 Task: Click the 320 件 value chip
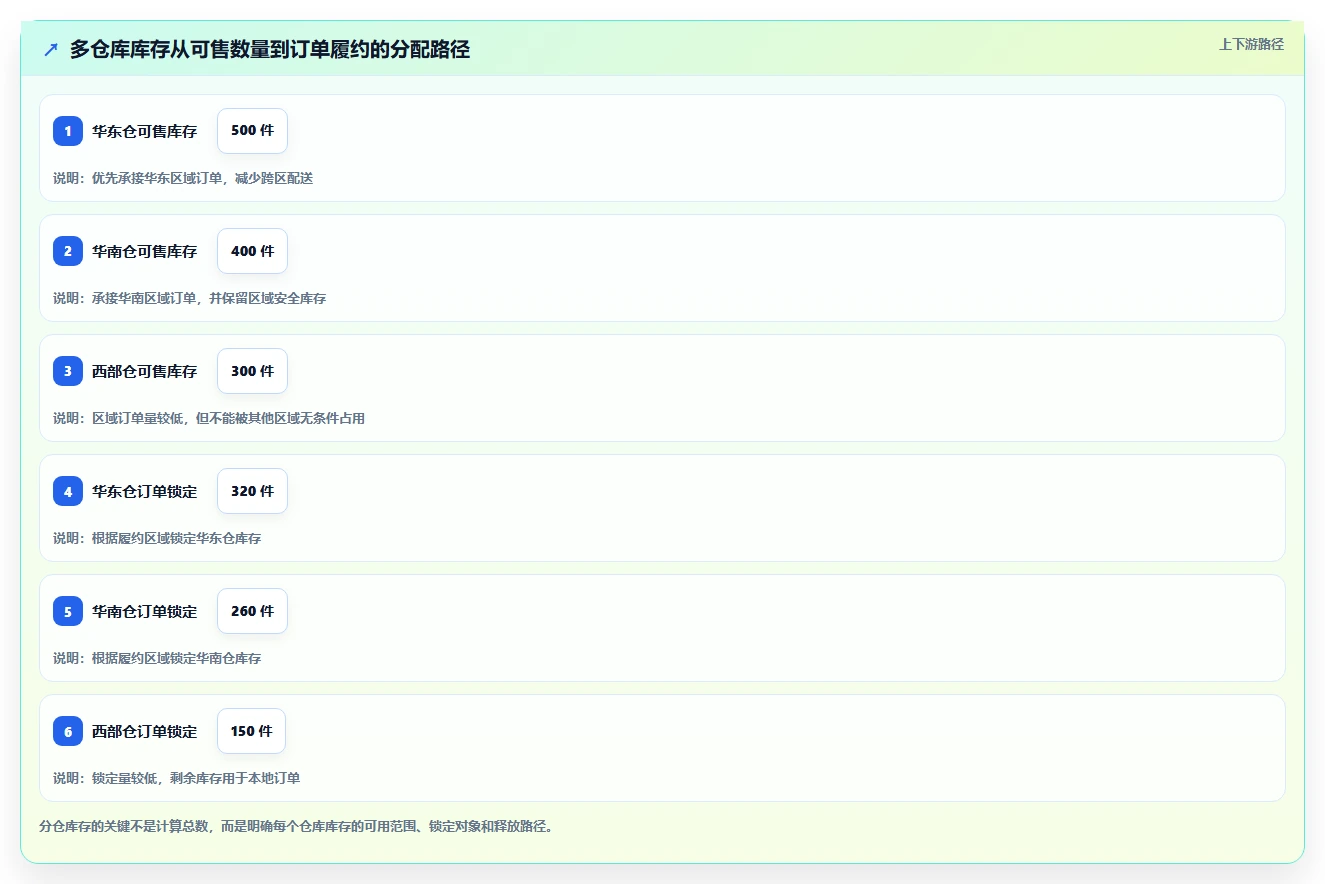(x=252, y=491)
